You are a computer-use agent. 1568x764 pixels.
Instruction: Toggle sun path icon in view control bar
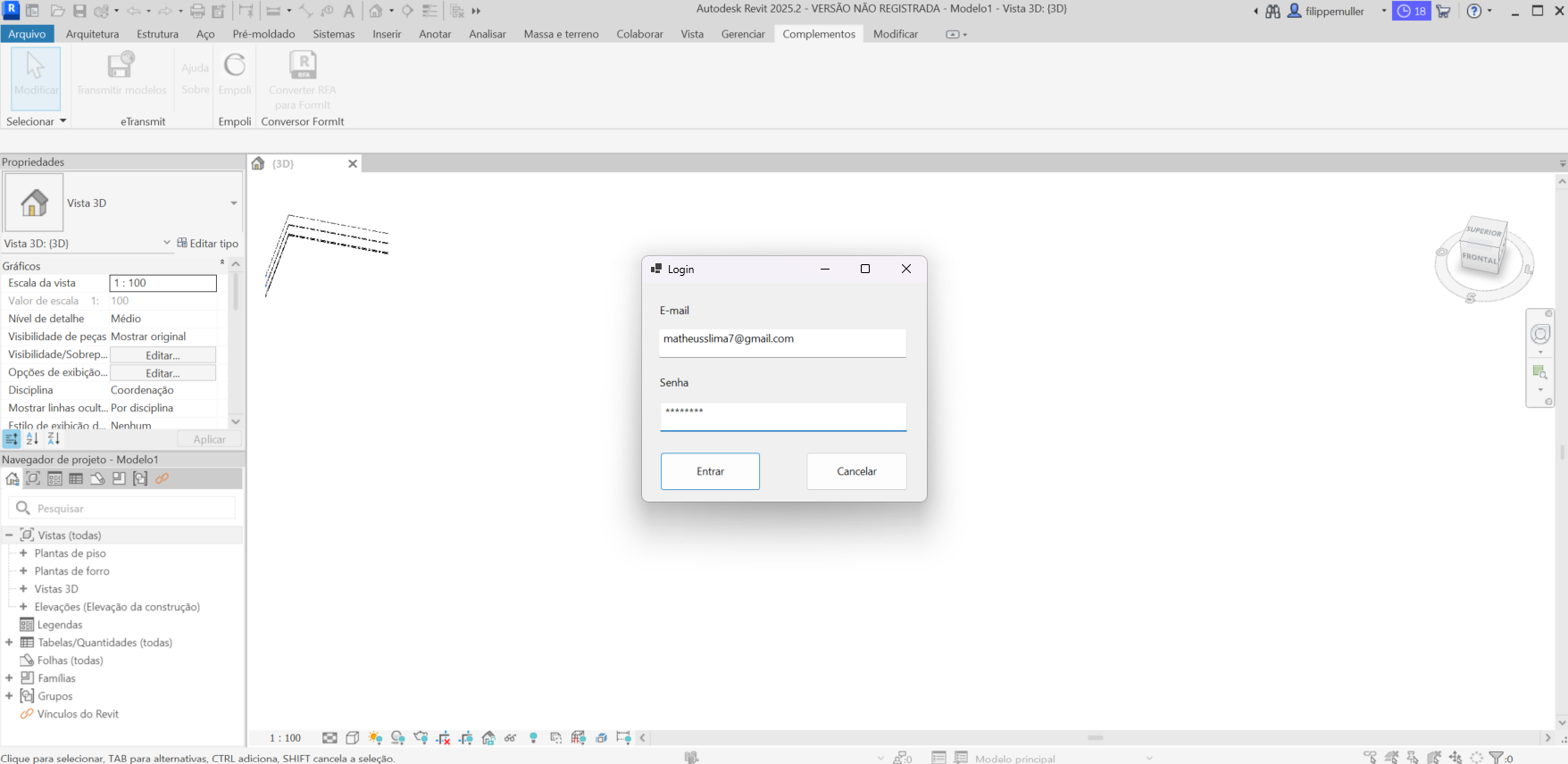point(375,738)
